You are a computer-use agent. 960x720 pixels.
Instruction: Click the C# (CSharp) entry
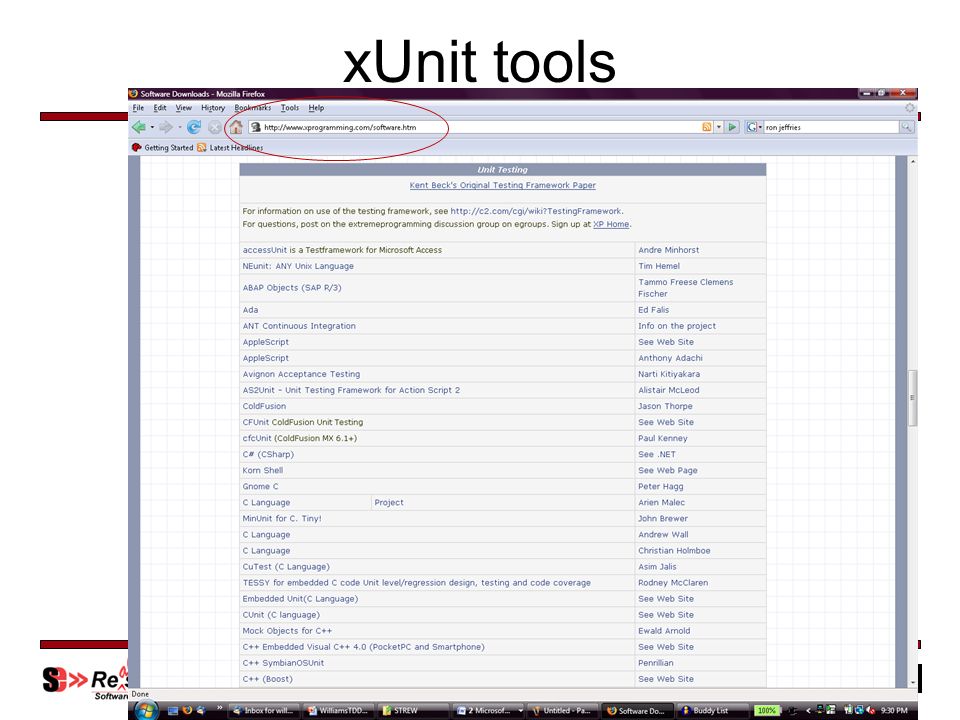point(268,454)
